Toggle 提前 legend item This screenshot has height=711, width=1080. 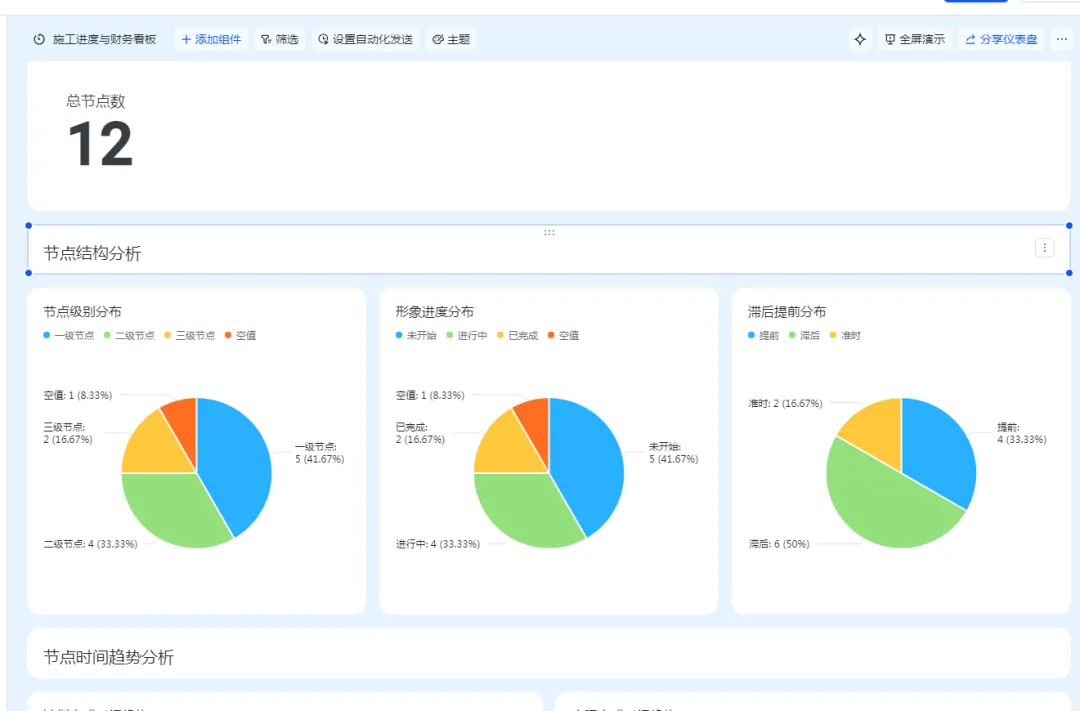(x=764, y=336)
